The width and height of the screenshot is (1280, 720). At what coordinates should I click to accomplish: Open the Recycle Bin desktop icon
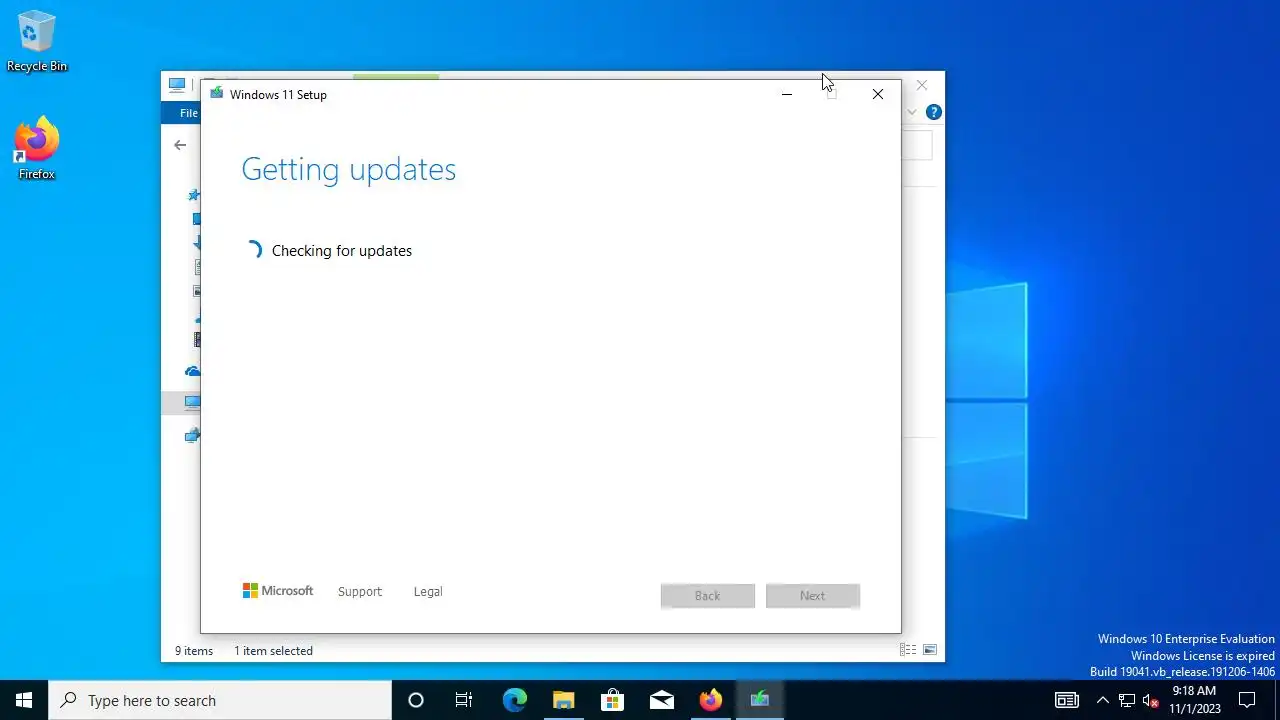[x=37, y=41]
